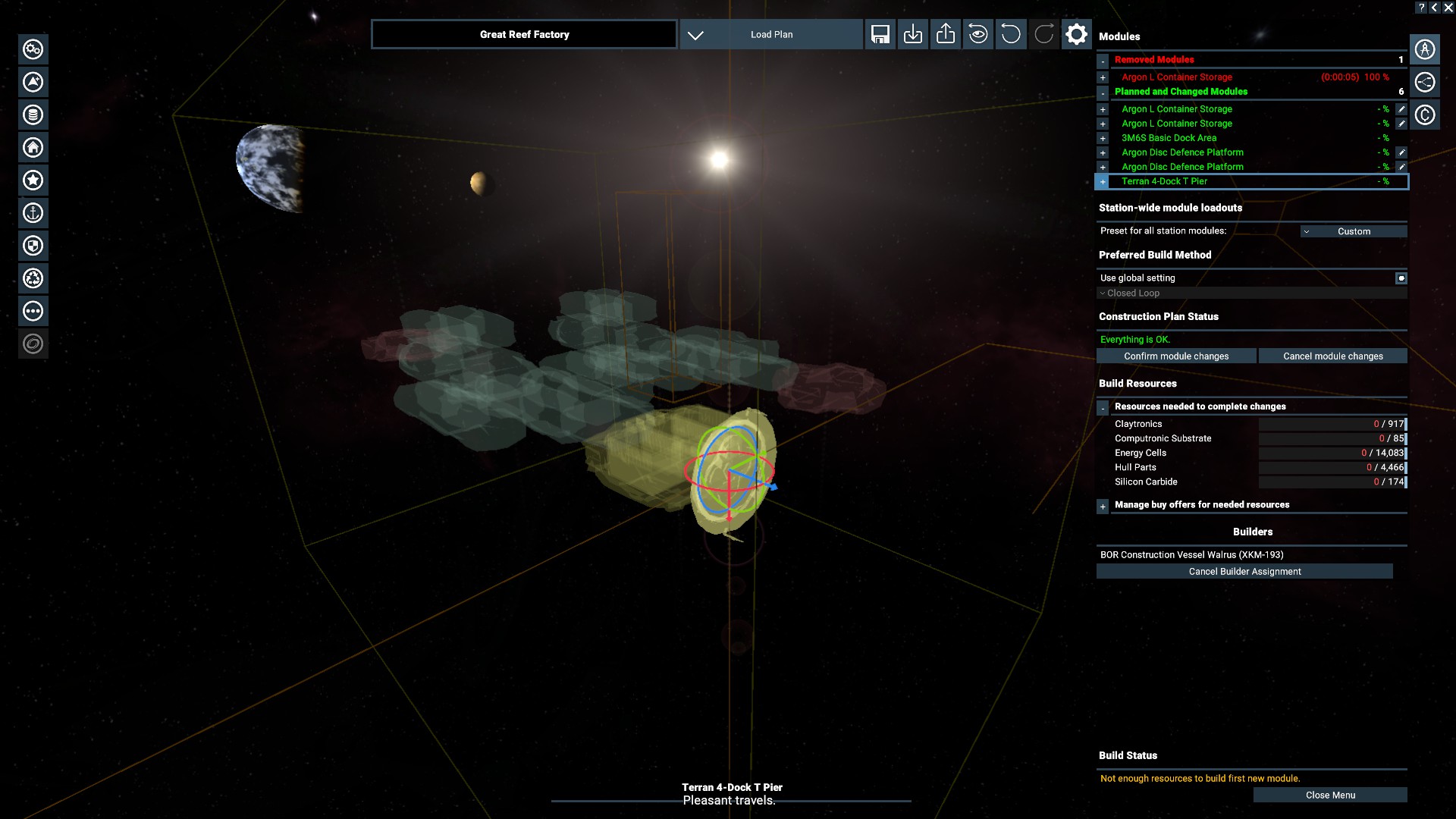Open the credits account icon panel
The width and height of the screenshot is (1456, 819).
(x=1425, y=115)
